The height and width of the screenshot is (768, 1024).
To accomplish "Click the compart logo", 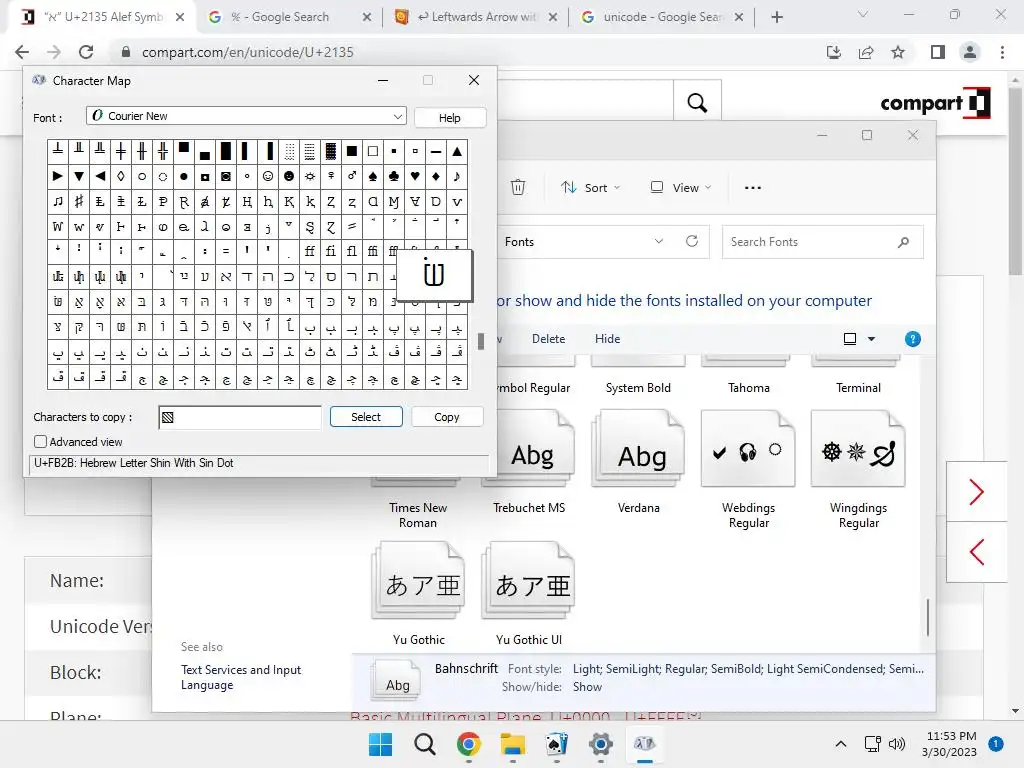I will [x=935, y=103].
